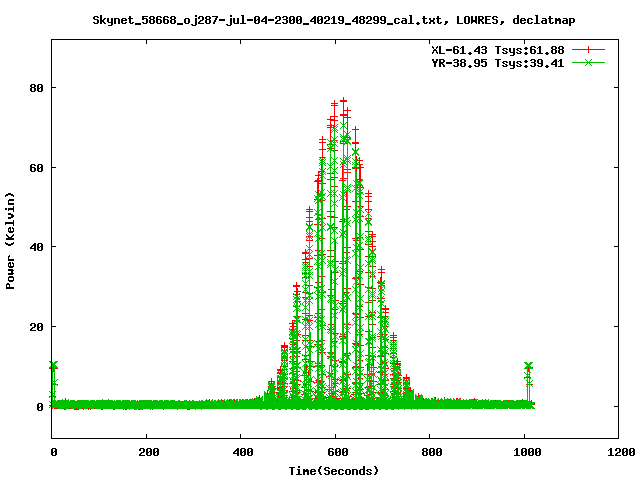
Task: Click the y-axis tick label 60
Action: (36, 168)
